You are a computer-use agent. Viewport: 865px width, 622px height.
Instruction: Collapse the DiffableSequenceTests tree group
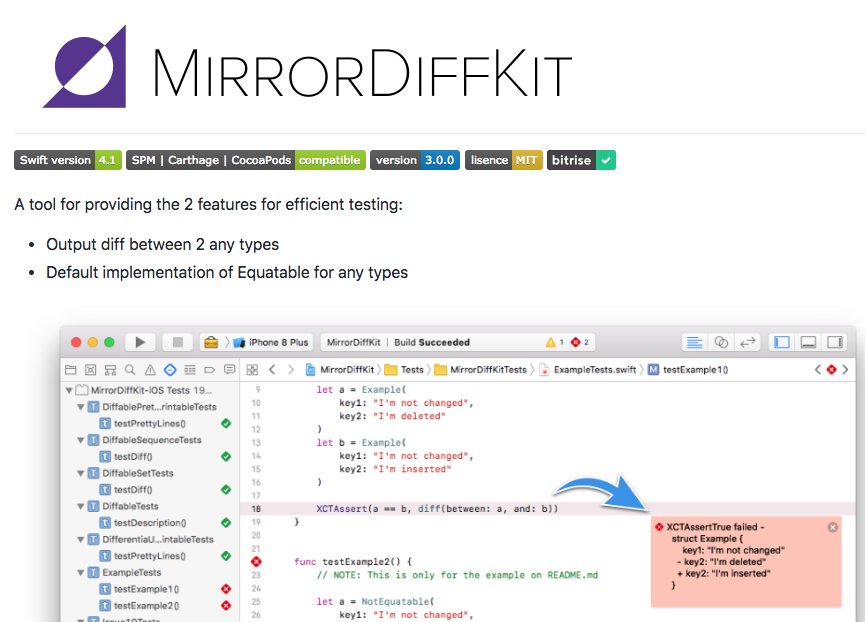click(81, 440)
